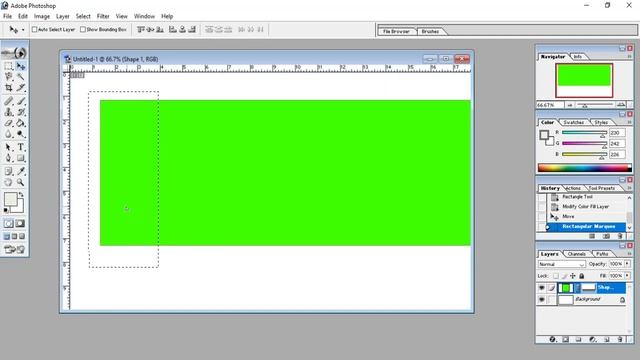
Task: Click the layer style icon in Layers panel
Action: click(x=553, y=339)
